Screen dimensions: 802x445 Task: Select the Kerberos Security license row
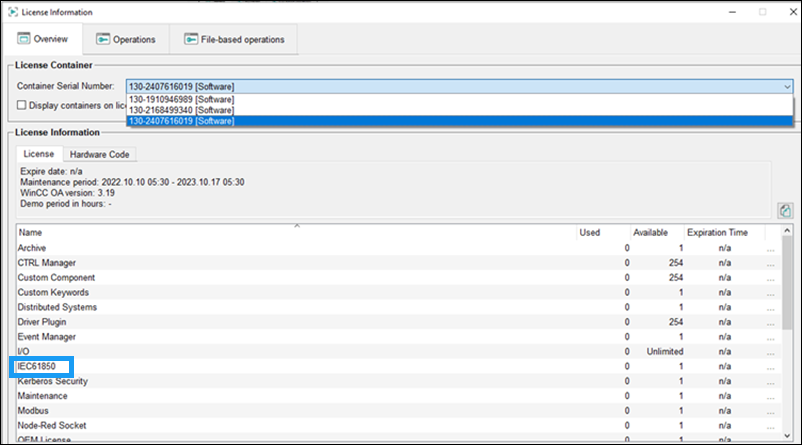(x=53, y=382)
